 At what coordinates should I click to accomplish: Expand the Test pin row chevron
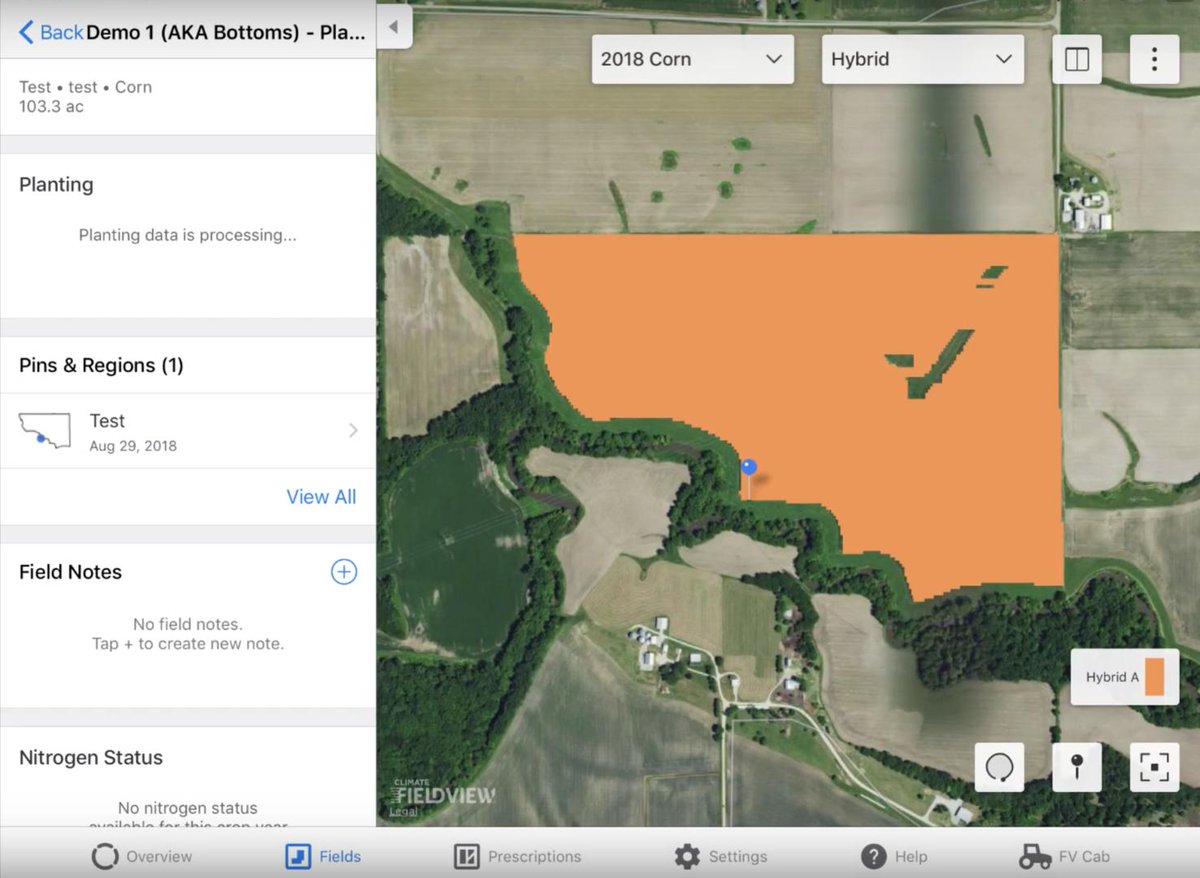coord(353,431)
